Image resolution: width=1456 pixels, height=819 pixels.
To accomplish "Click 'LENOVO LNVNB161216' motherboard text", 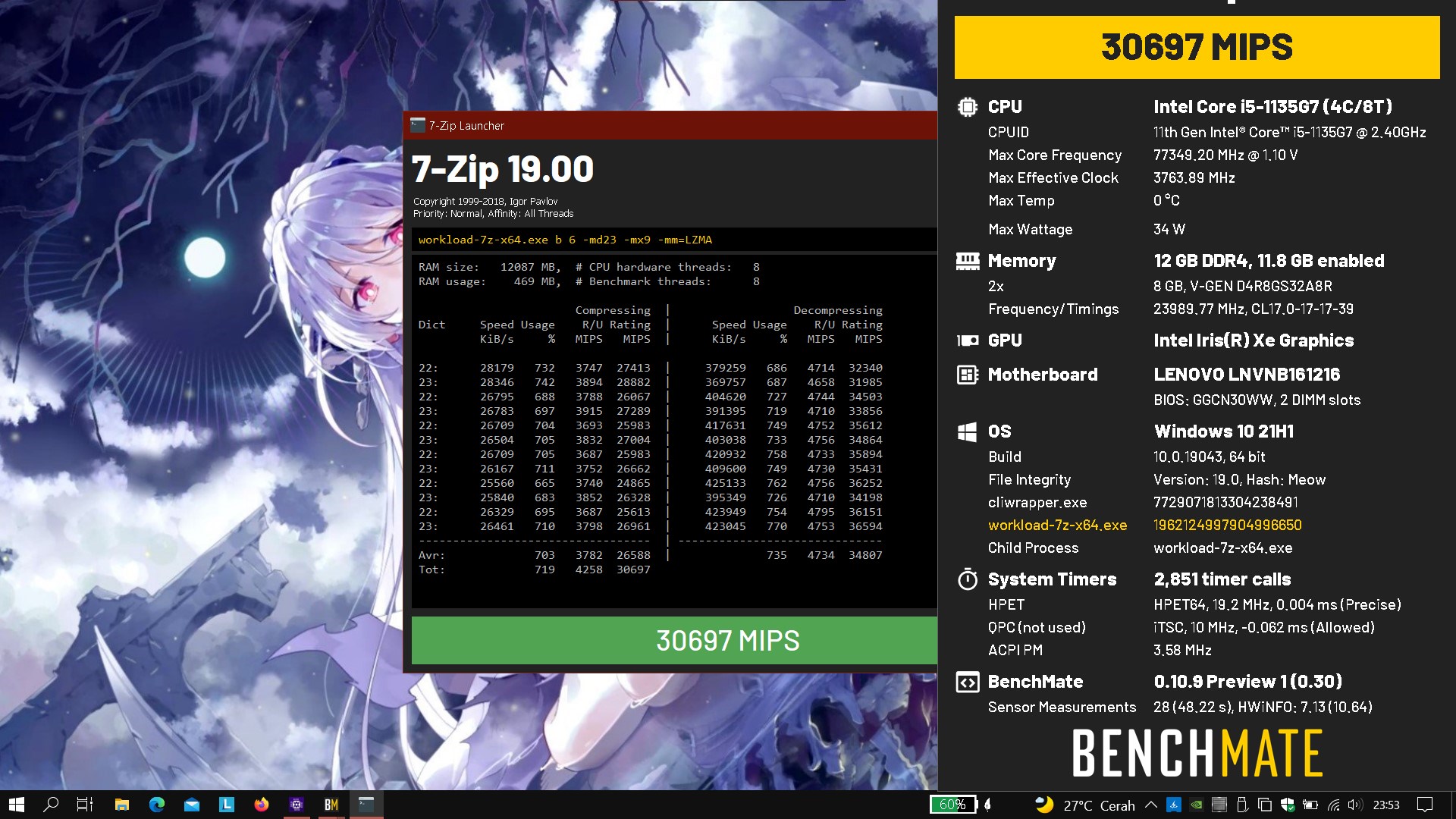I will tap(1247, 375).
